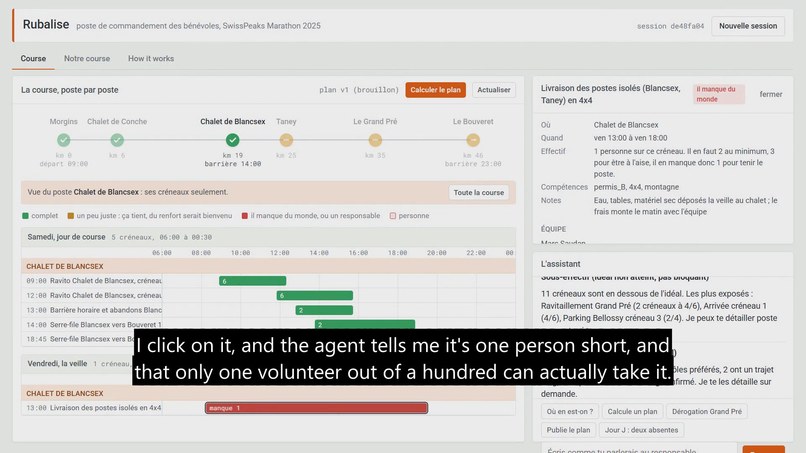This screenshot has height=453, width=806.
Task: Click the Quand value ven 13:00 à ven 18:00
Action: (630, 138)
